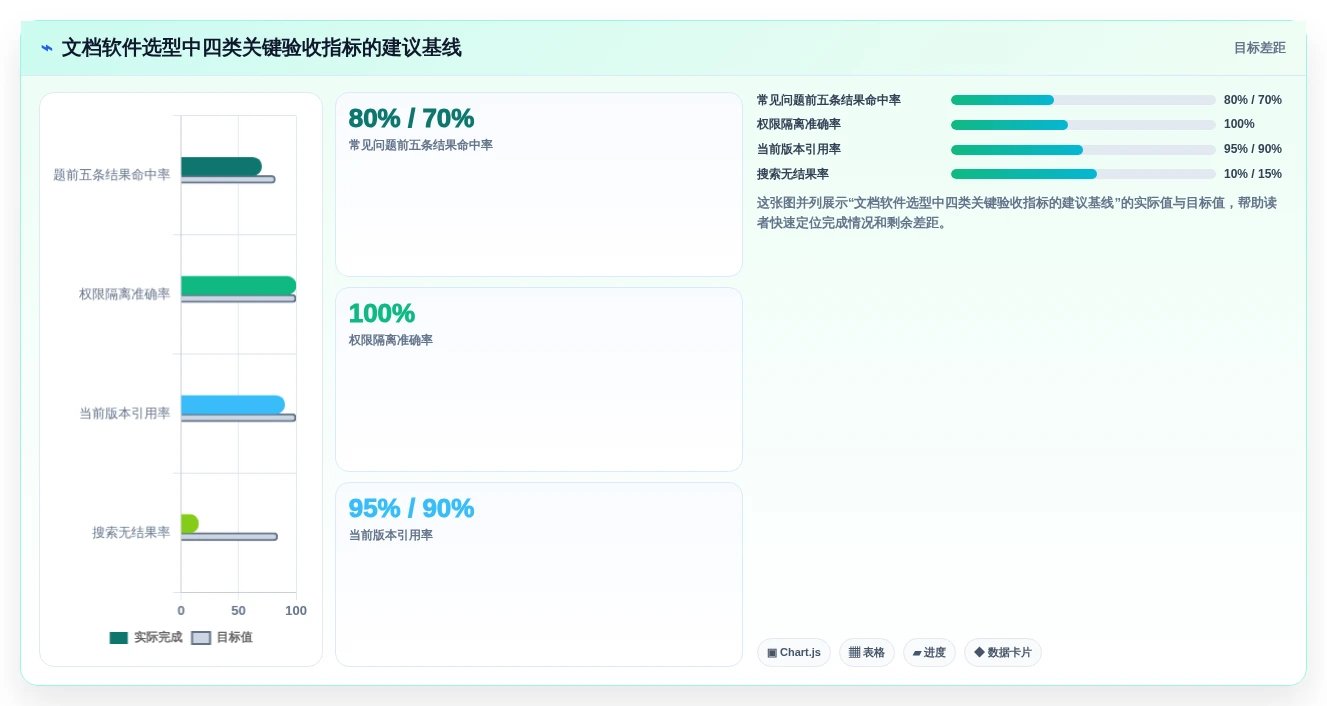Click the 搜索无结果率 label in progress list
The height and width of the screenshot is (706, 1327).
tap(793, 174)
